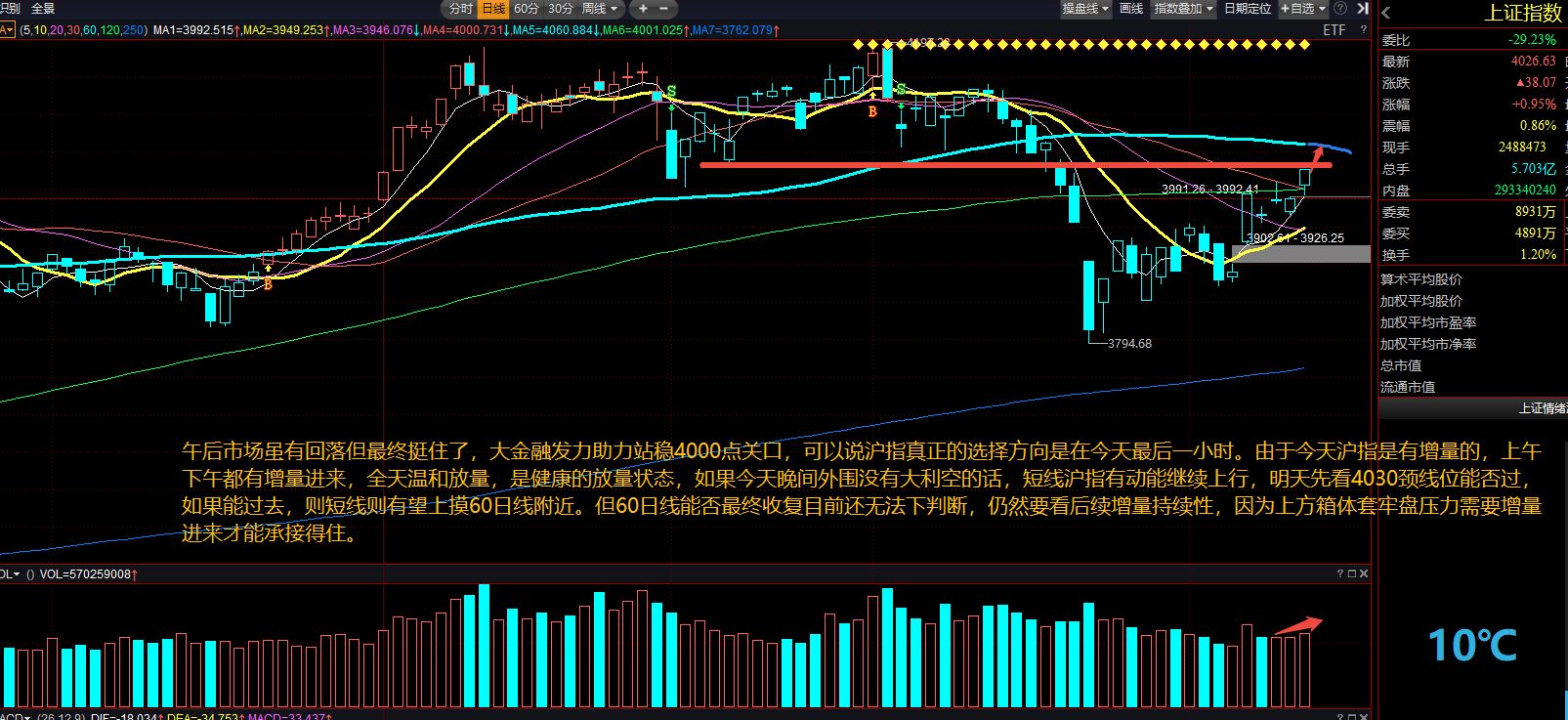Click the help icon in VOL panel
This screenshot has height=720, width=1568.
(1340, 573)
